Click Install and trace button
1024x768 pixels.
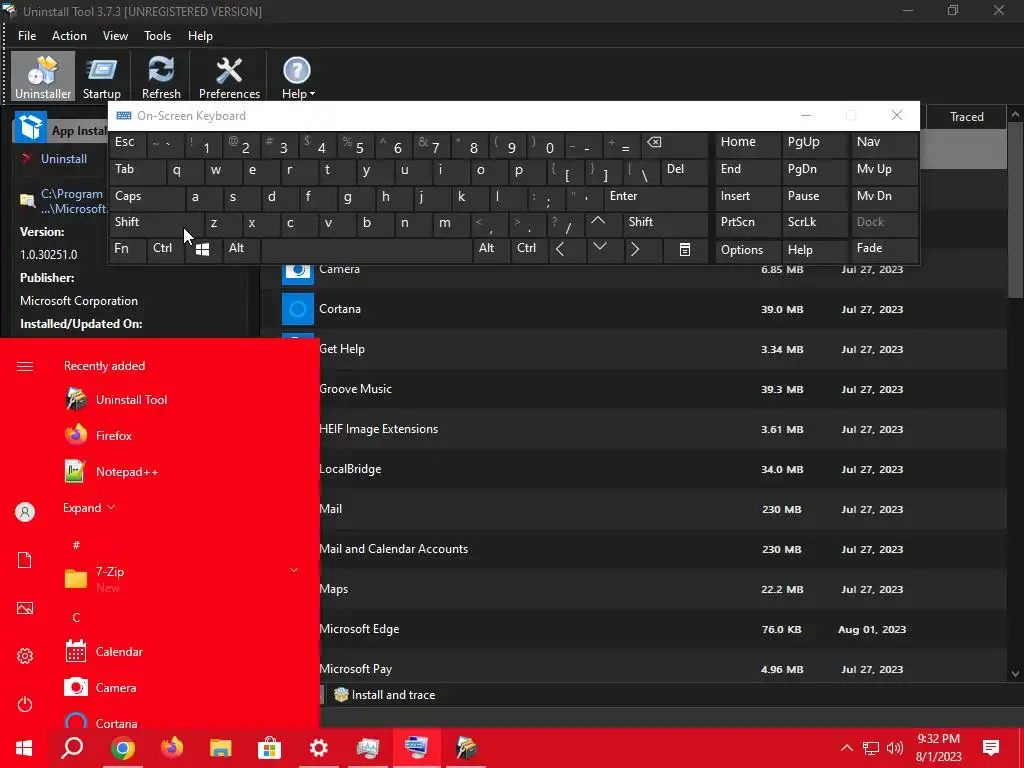tap(385, 695)
